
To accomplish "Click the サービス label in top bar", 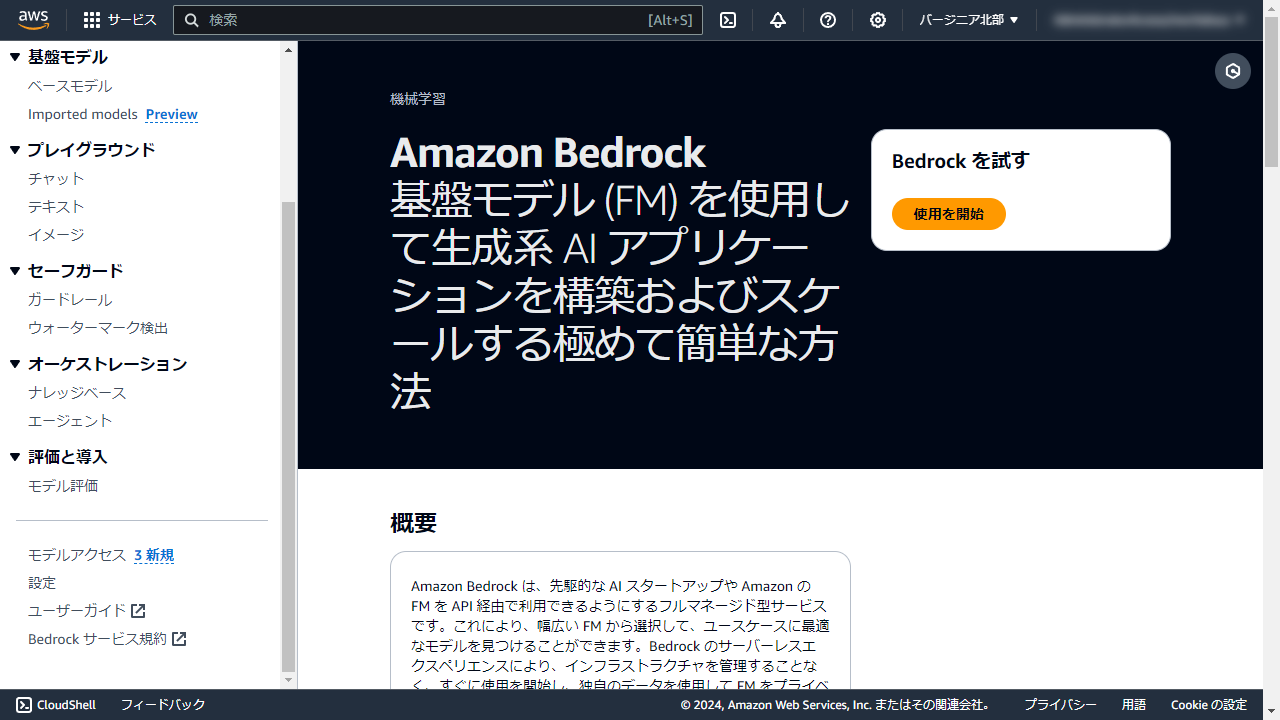I will point(132,20).
